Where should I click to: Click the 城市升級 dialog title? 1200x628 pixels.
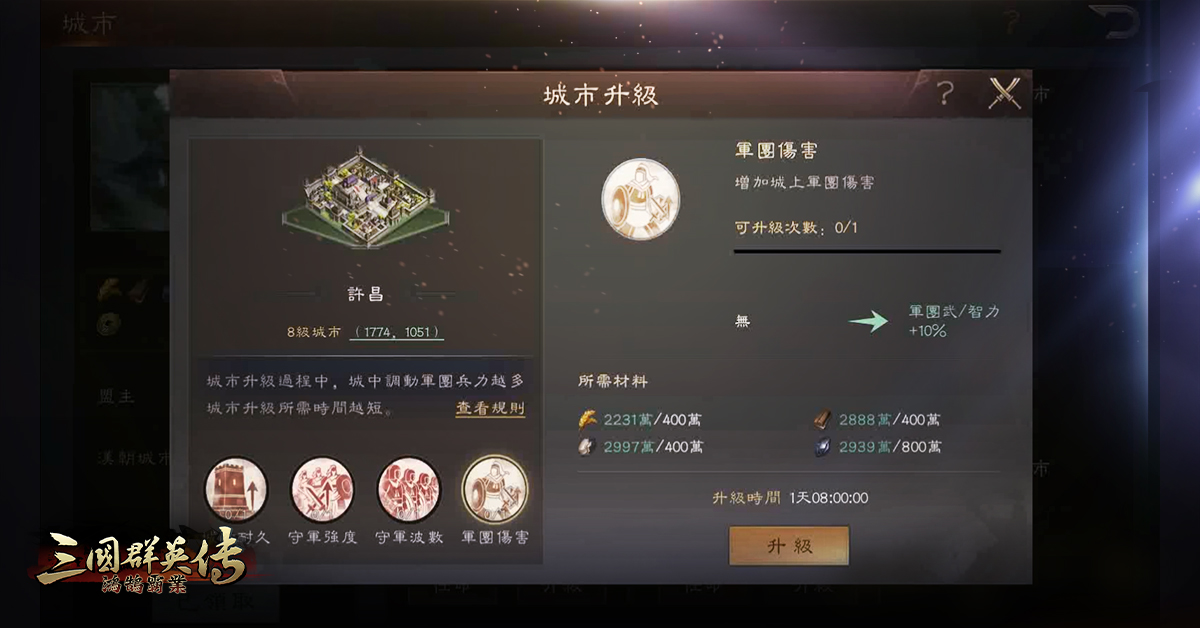600,95
